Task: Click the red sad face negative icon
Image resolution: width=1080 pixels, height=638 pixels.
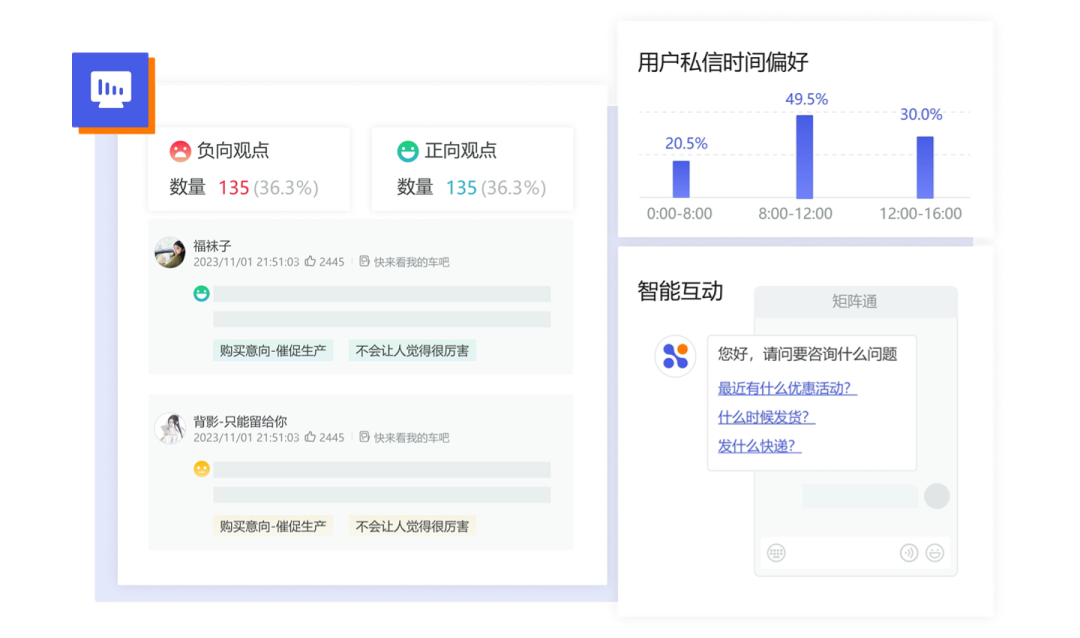Action: click(180, 151)
